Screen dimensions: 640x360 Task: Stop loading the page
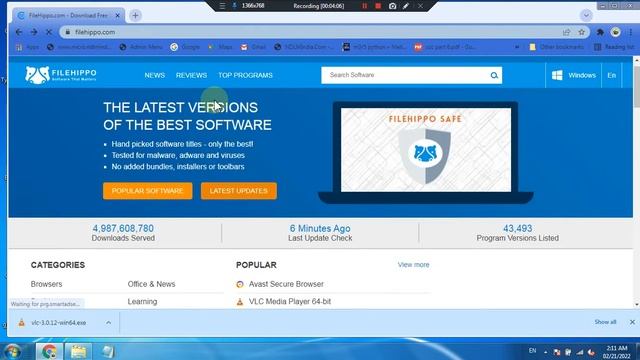pos(49,32)
